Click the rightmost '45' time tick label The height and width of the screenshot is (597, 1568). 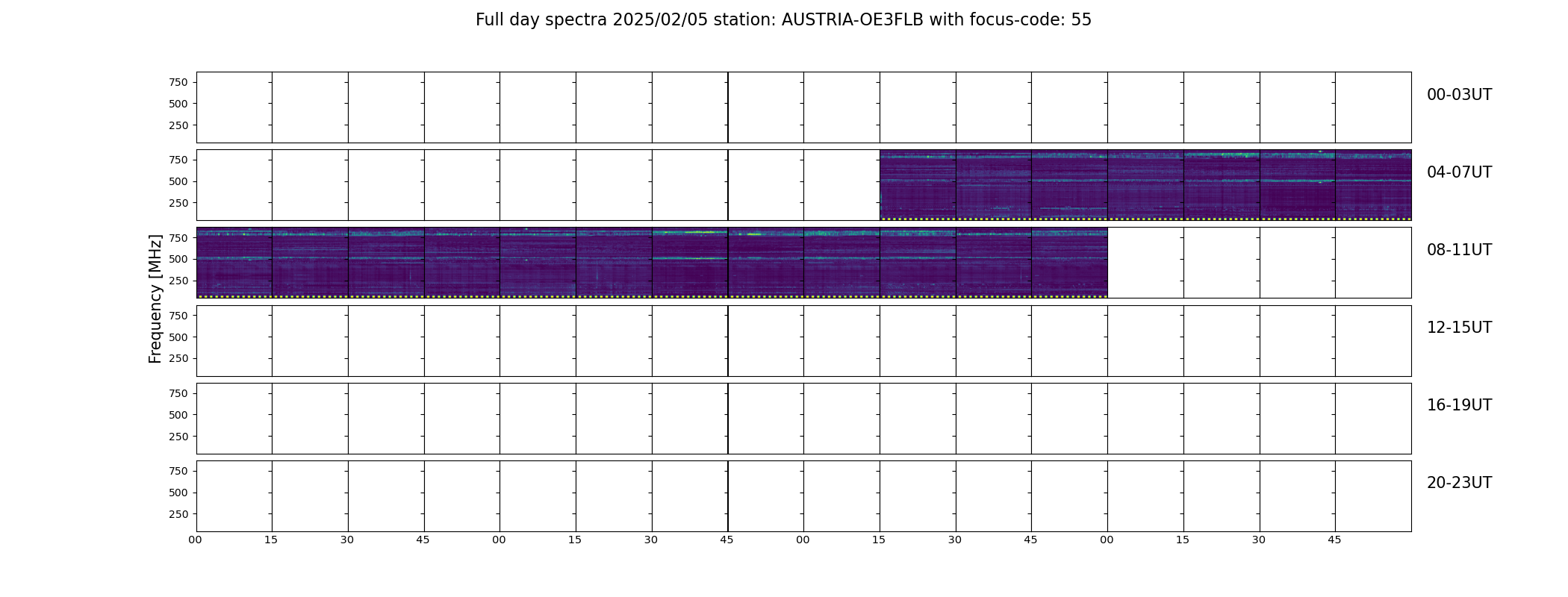coord(1334,540)
